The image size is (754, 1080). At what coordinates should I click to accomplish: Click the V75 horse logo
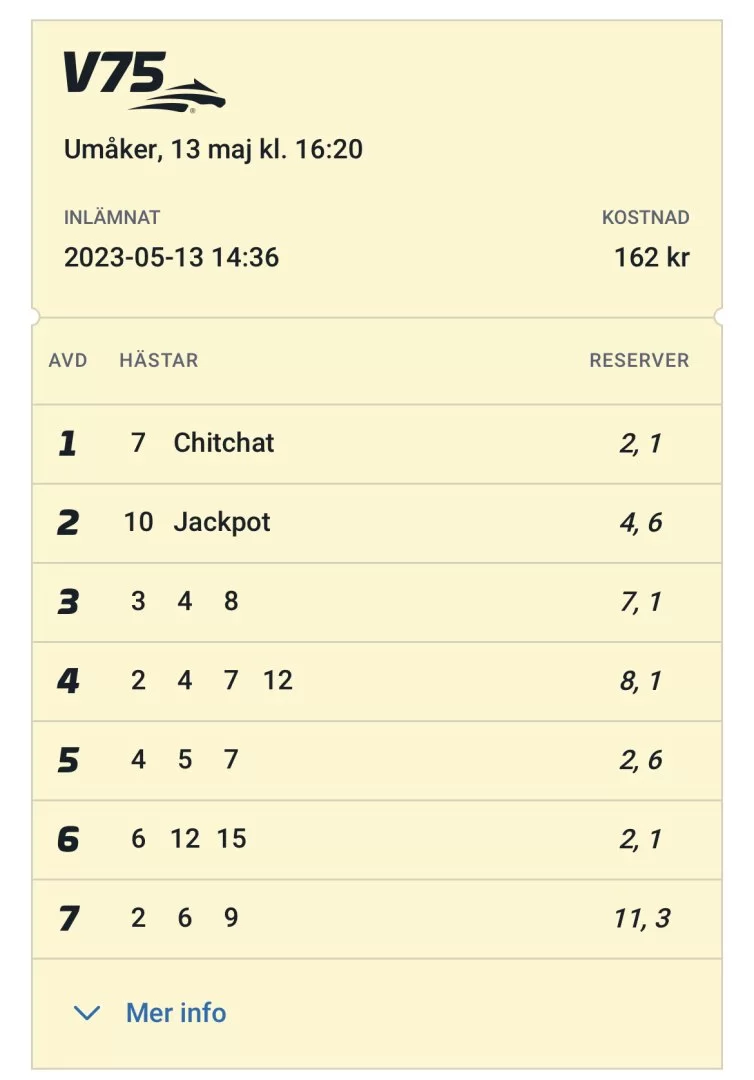(144, 81)
